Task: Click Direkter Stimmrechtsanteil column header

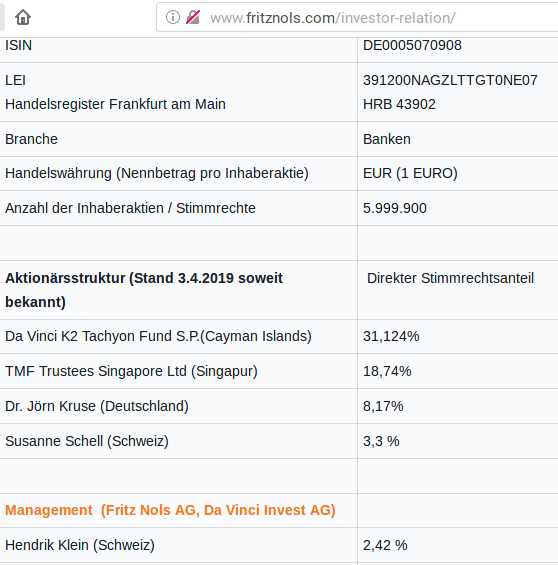Action: pos(450,278)
